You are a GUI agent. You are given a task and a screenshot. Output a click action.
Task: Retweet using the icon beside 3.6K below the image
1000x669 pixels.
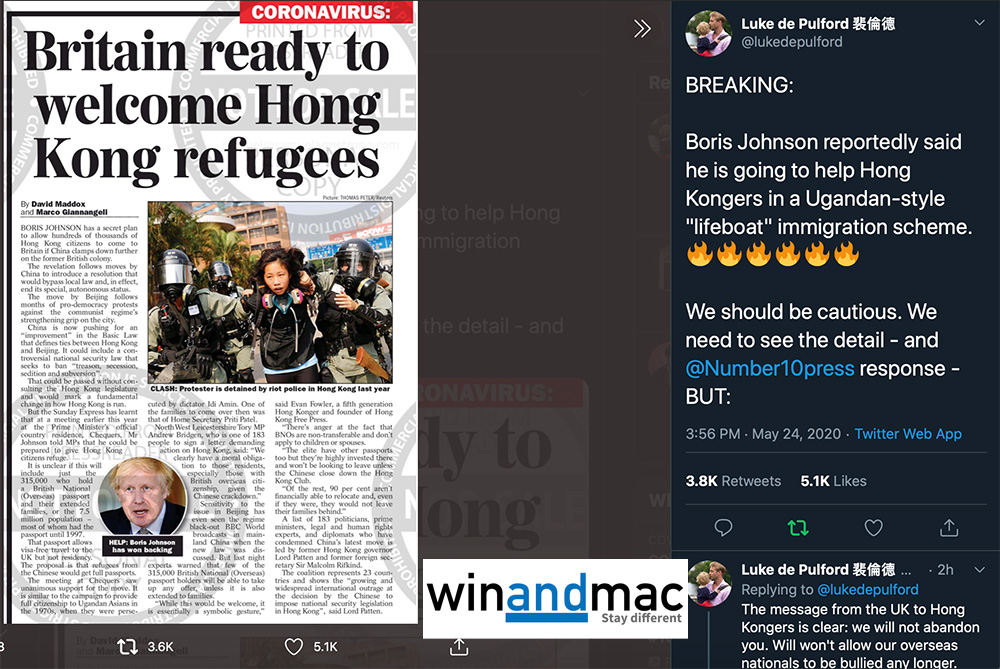[128, 647]
